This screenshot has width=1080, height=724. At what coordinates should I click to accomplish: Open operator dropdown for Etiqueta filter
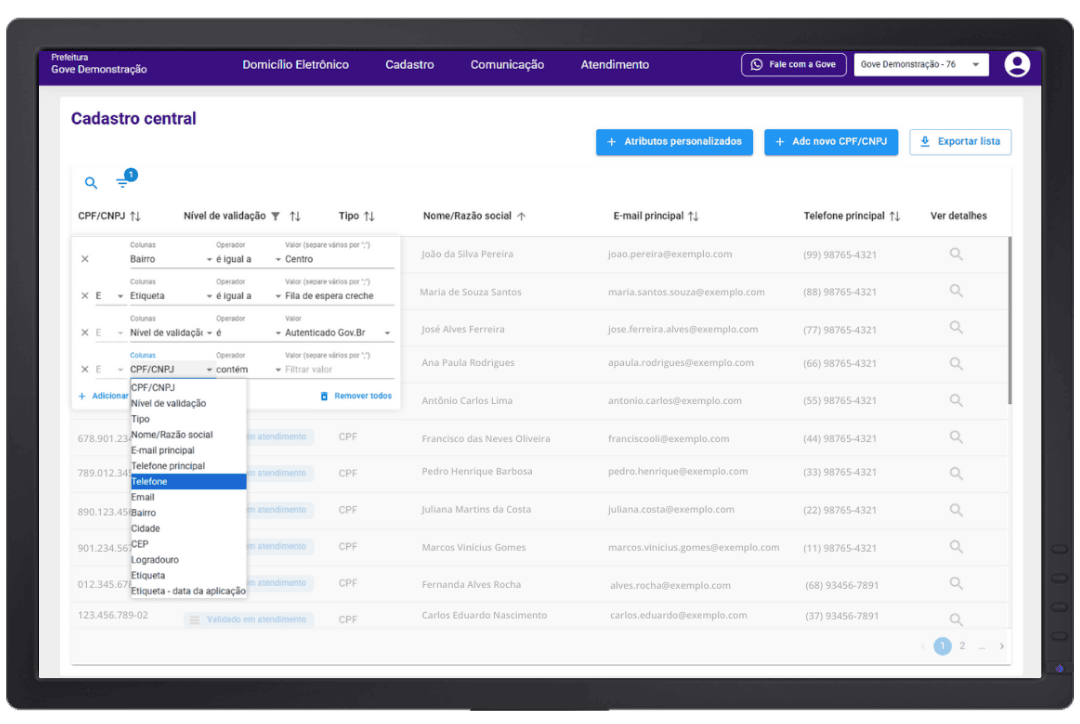(248, 296)
